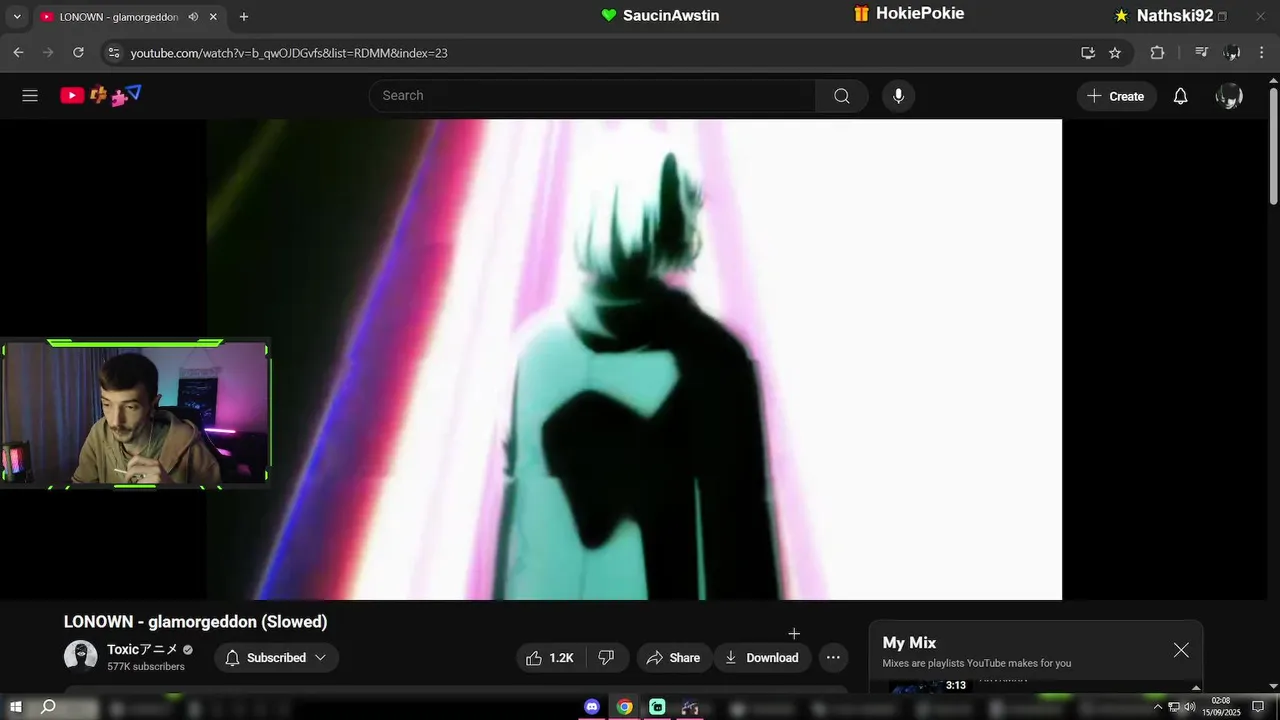The width and height of the screenshot is (1280, 720).
Task: Open Windows taskbar search
Action: pos(48,707)
